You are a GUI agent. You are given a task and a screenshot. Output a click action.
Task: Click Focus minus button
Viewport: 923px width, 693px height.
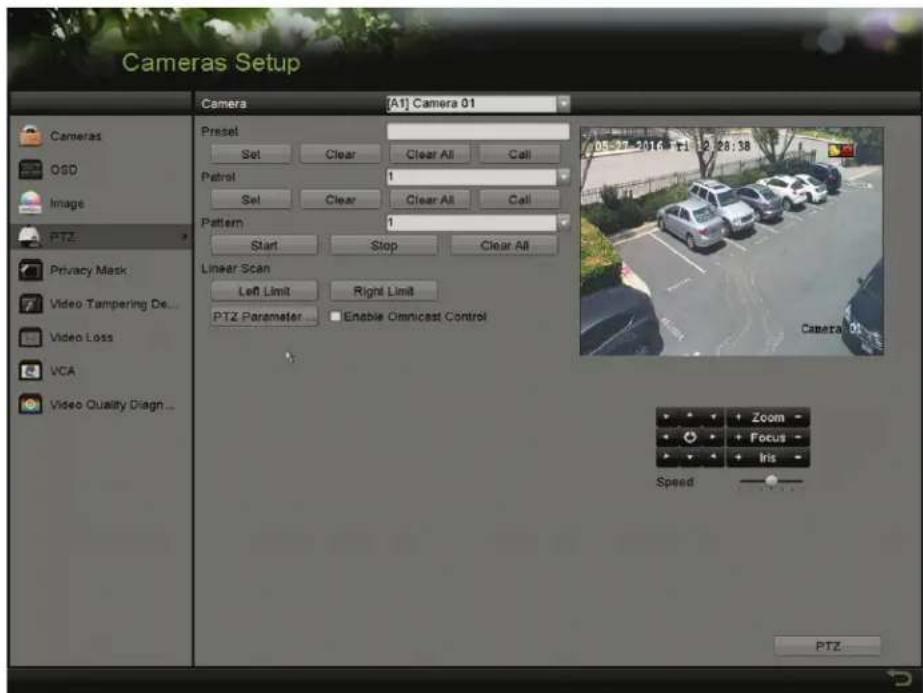(798, 437)
